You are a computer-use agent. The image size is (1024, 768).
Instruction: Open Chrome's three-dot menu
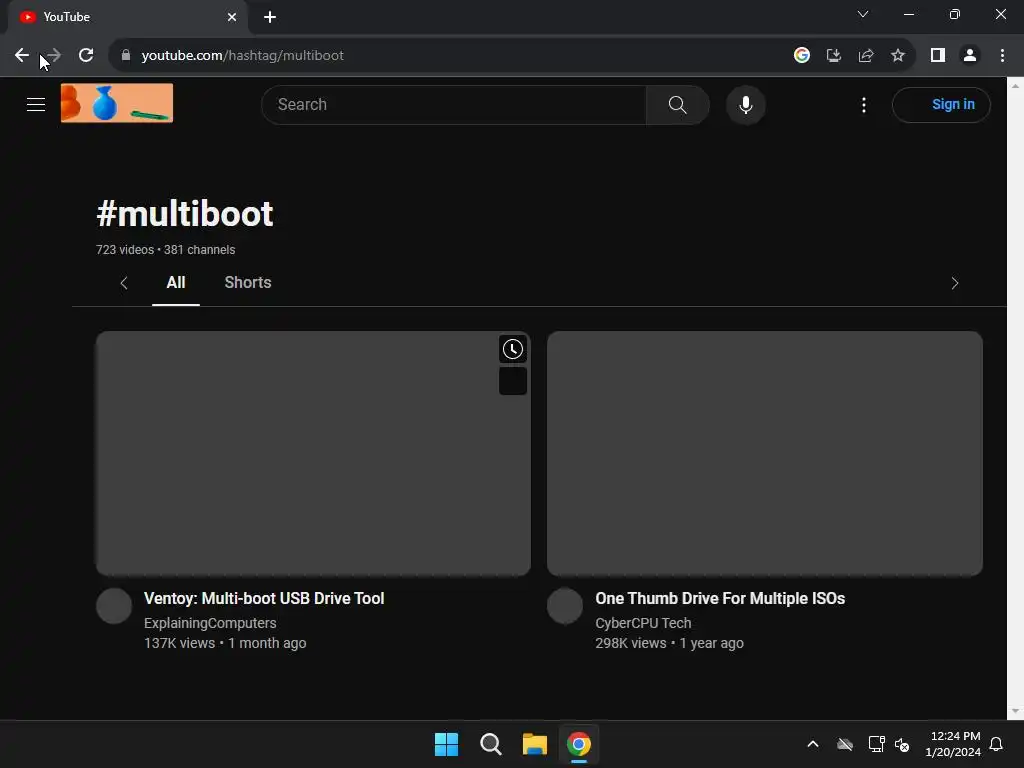coord(1002,56)
